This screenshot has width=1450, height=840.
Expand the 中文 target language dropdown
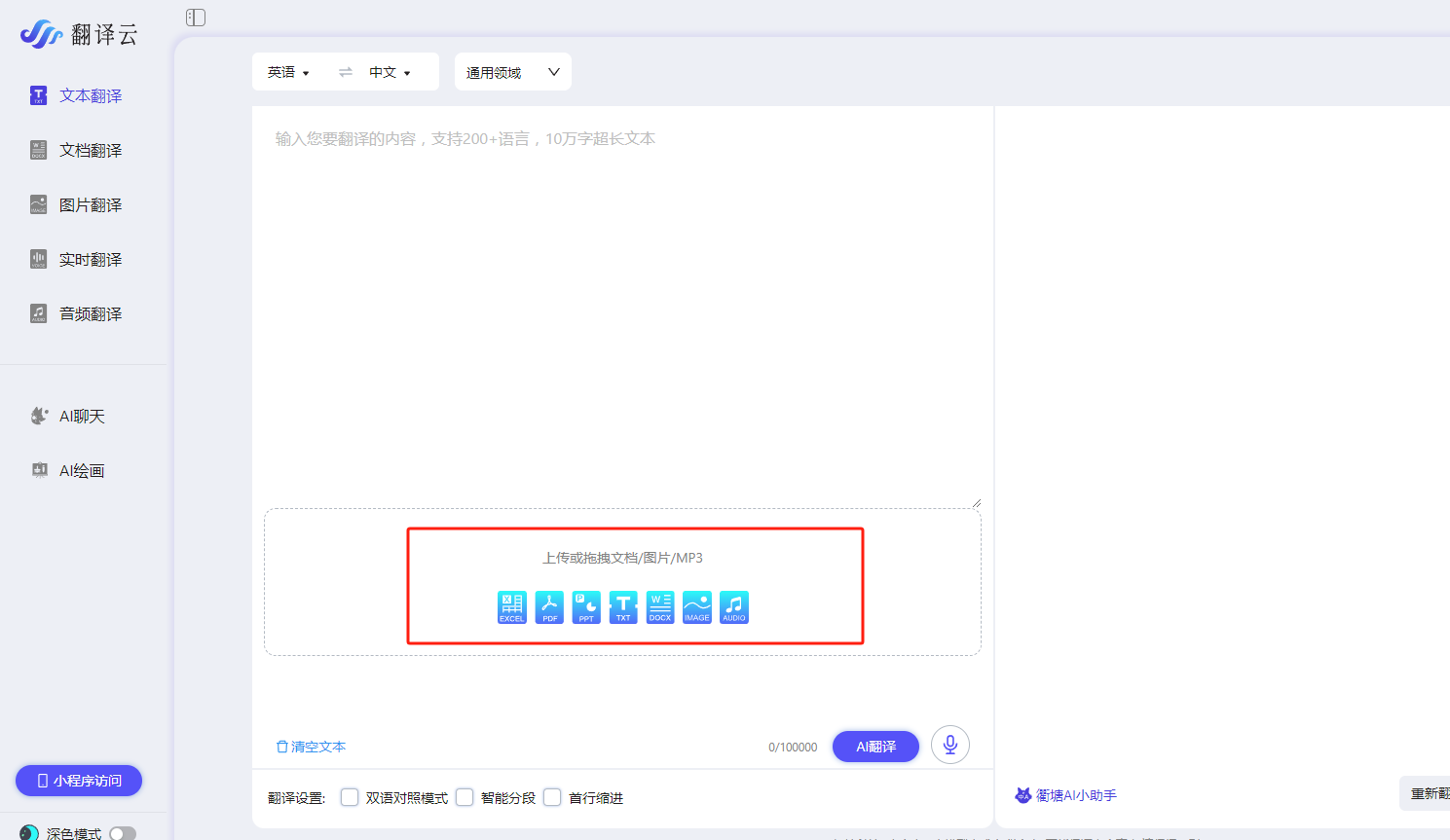click(x=390, y=72)
